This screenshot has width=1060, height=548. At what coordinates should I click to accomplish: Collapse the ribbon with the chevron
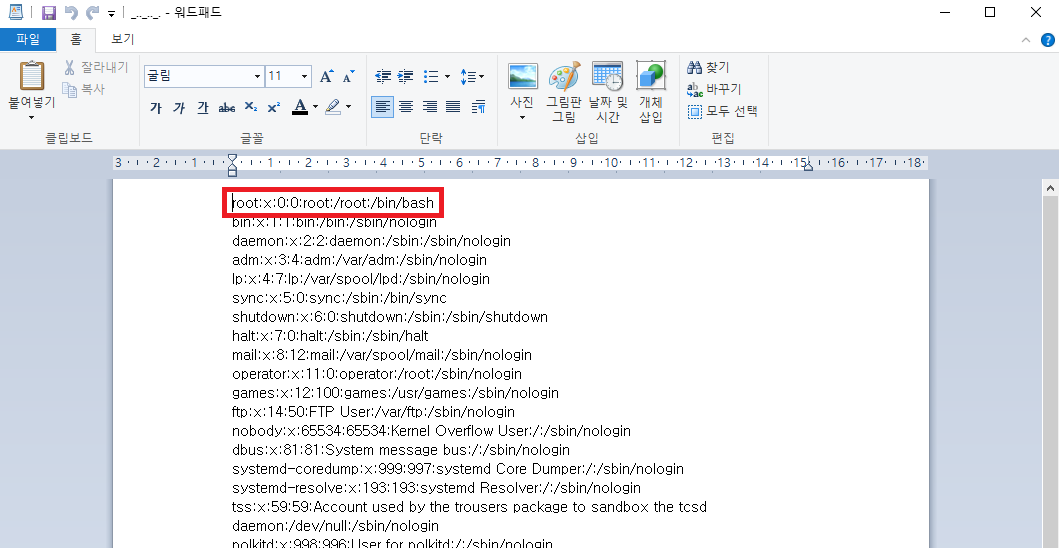pyautogui.click(x=1026, y=40)
